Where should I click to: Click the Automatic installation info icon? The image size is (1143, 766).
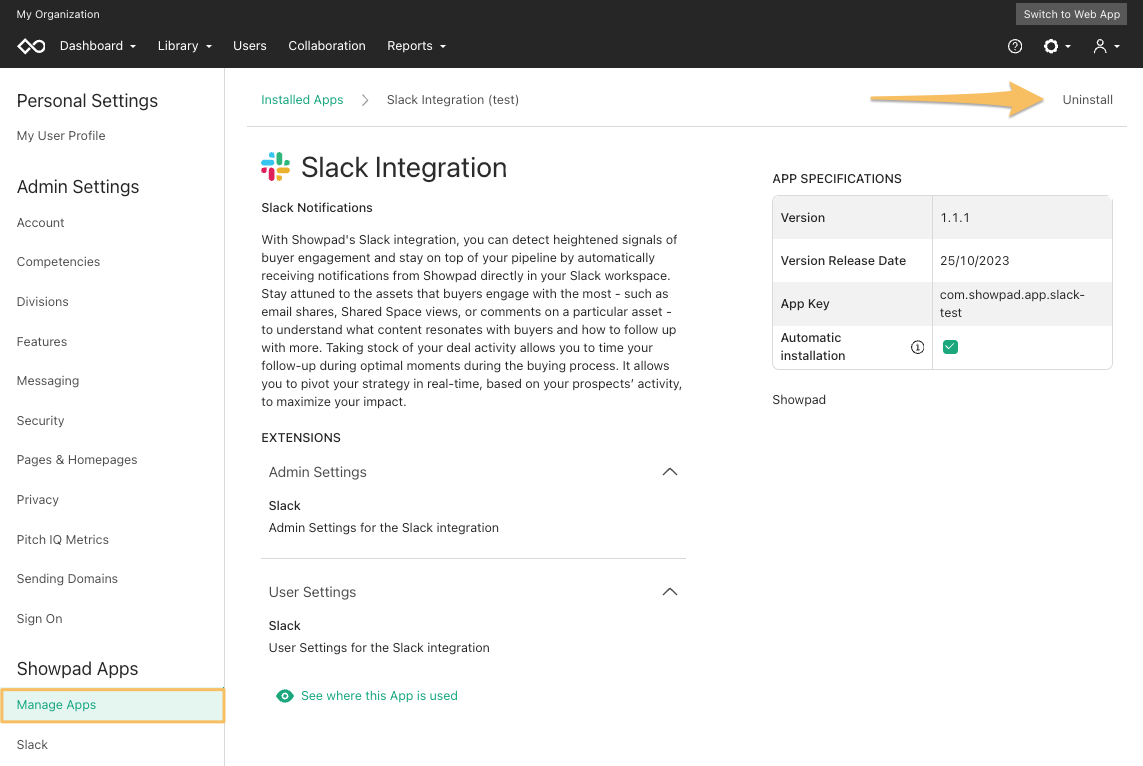(x=917, y=347)
